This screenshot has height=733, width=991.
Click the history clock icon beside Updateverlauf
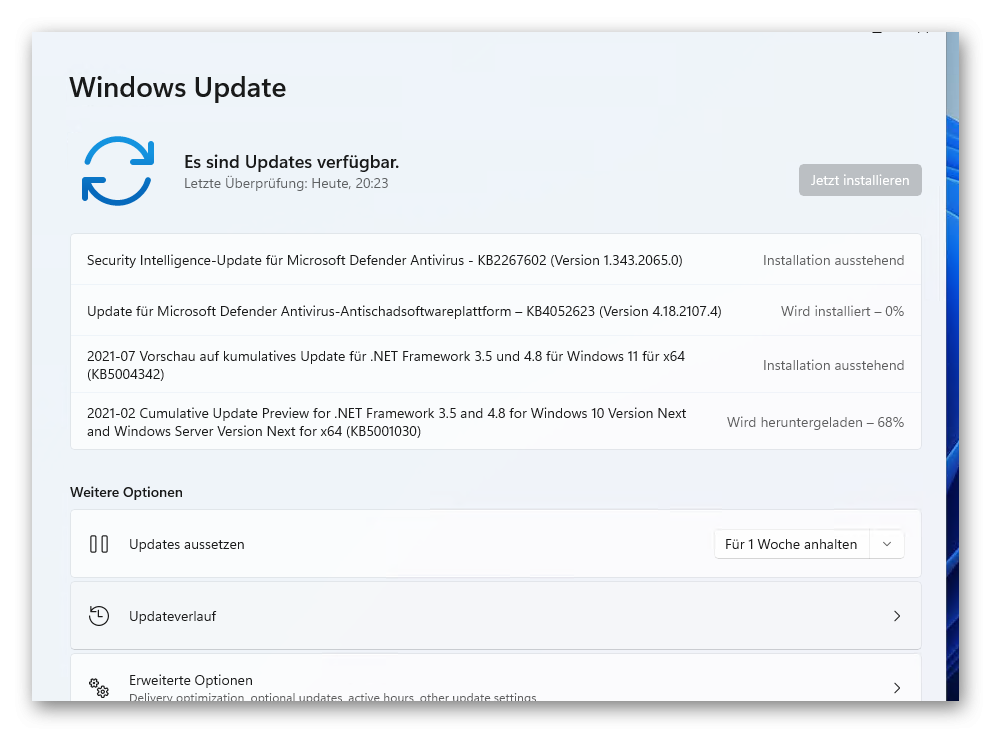(x=99, y=616)
